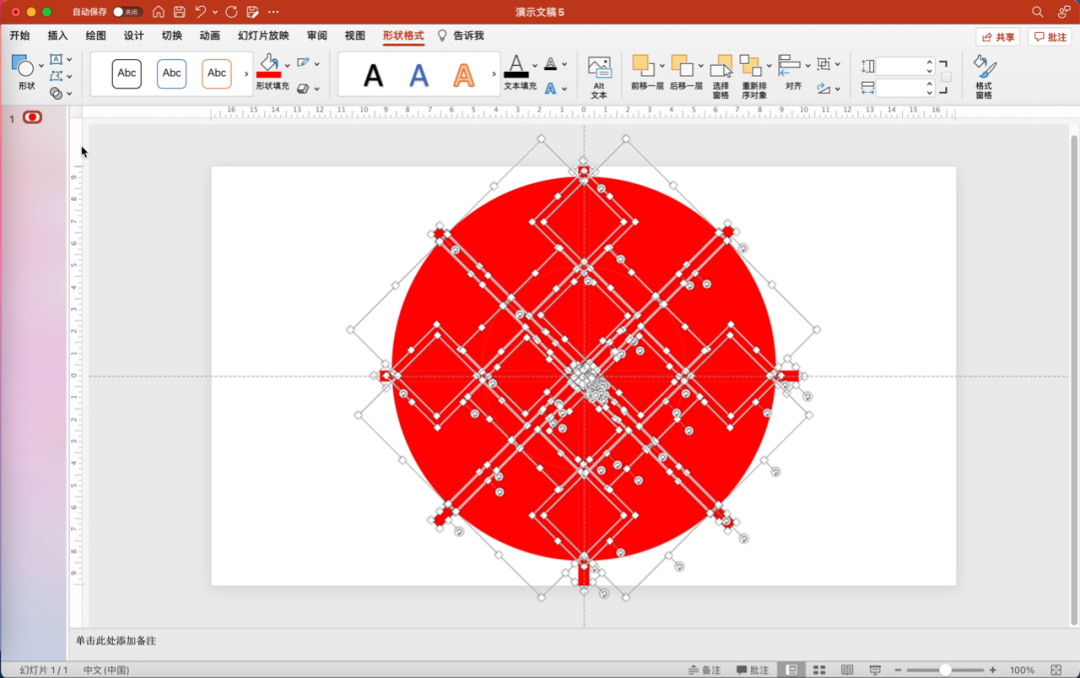Toggle the 自动保存 autosave switch
Image resolution: width=1080 pixels, height=678 pixels.
[x=127, y=12]
